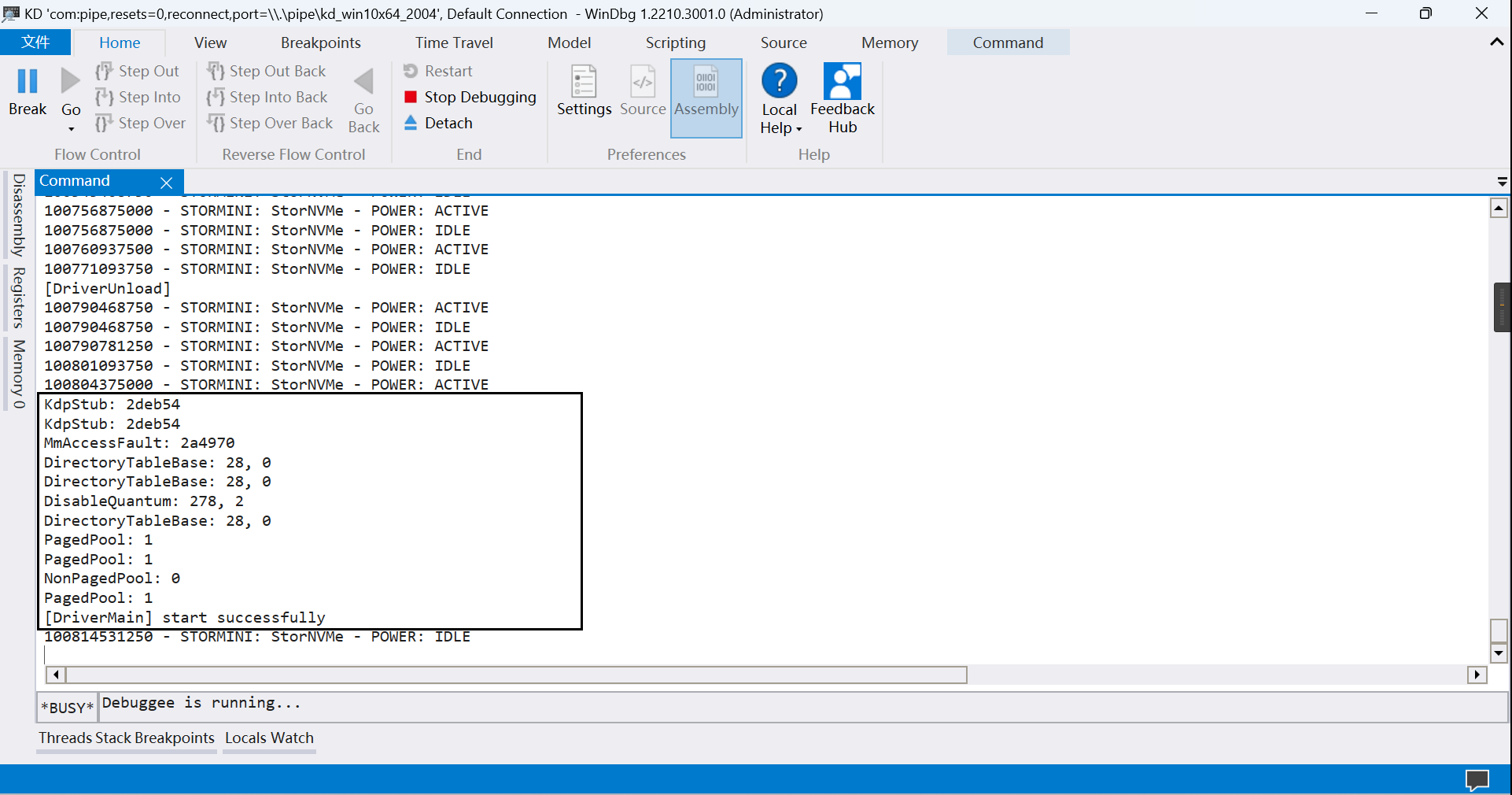Open the Disassembly side panel
Screen dimensions: 1512x795
pyautogui.click(x=19, y=215)
